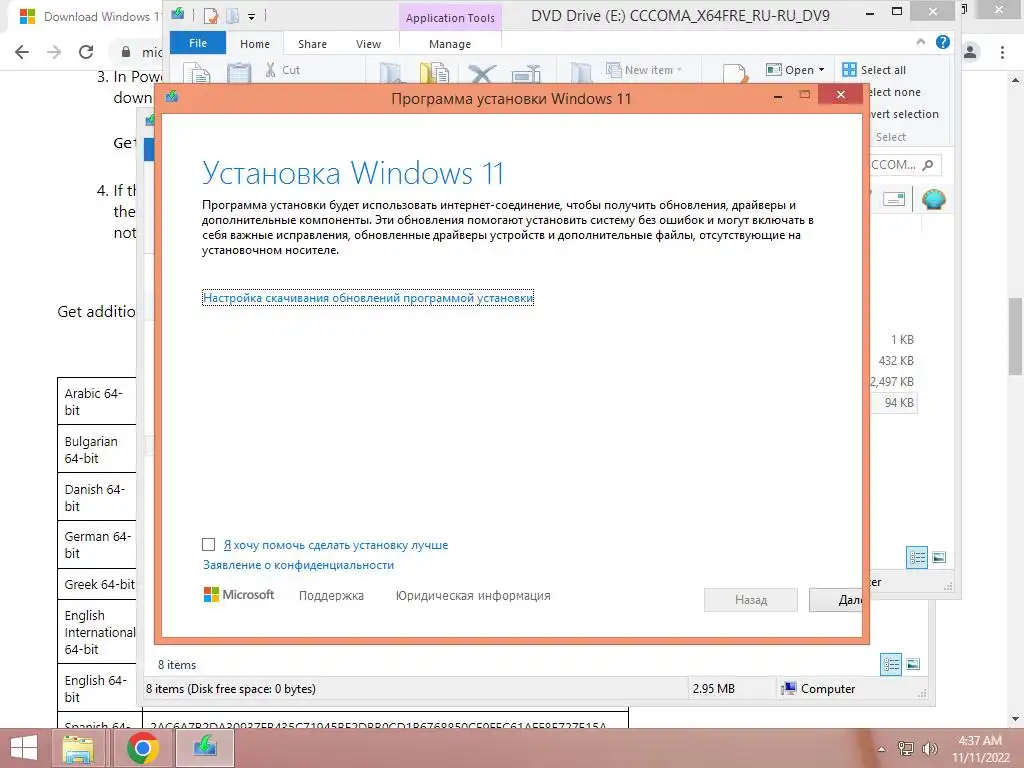Click the Cut scissors command
Viewport: 1024px width, 768px height.
[282, 70]
